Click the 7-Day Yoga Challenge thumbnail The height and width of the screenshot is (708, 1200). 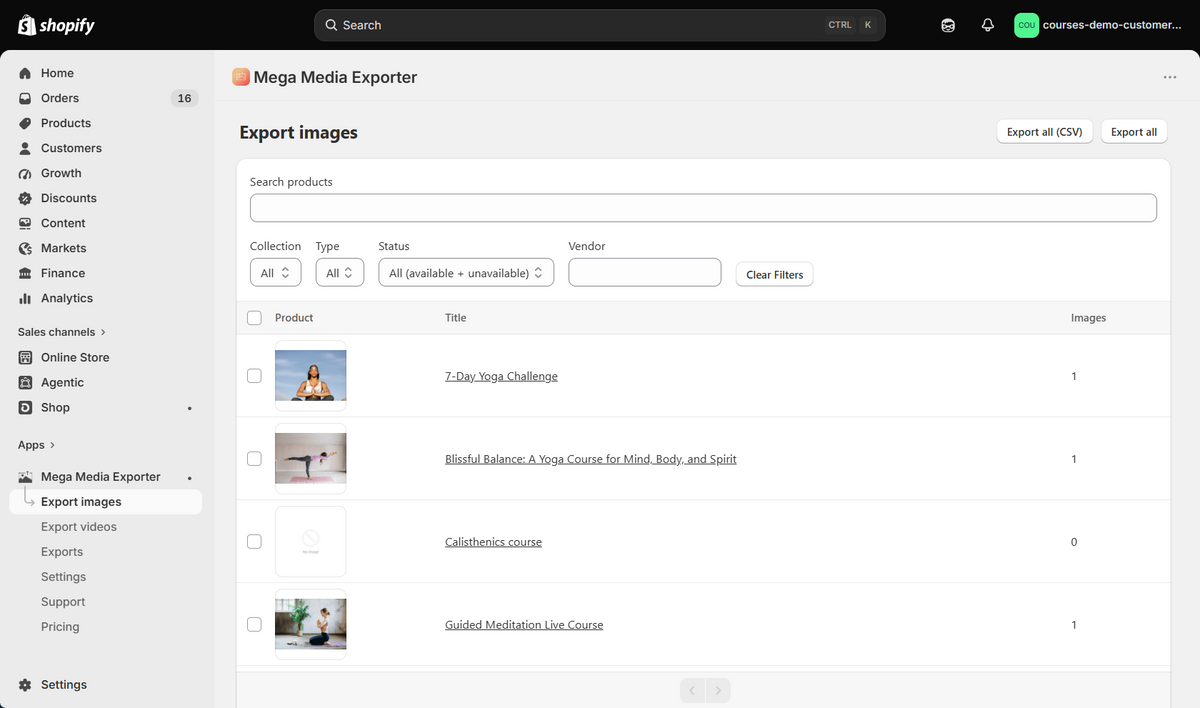pyautogui.click(x=311, y=376)
